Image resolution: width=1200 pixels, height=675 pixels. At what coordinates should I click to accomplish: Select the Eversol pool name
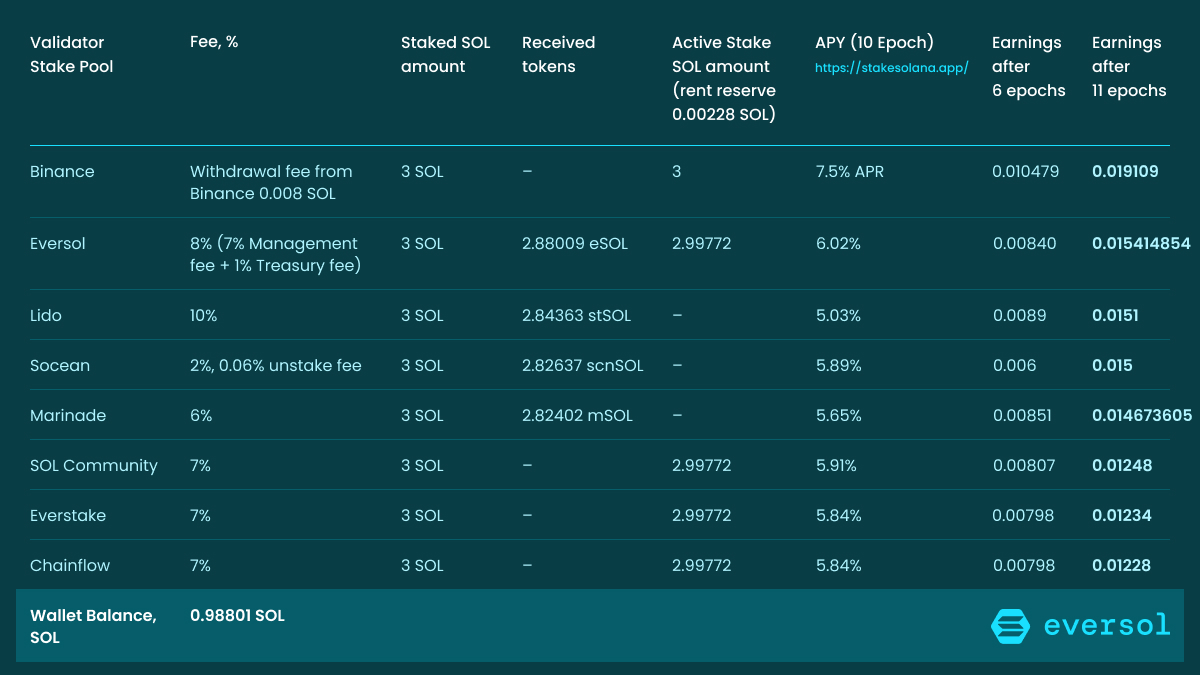pos(57,244)
